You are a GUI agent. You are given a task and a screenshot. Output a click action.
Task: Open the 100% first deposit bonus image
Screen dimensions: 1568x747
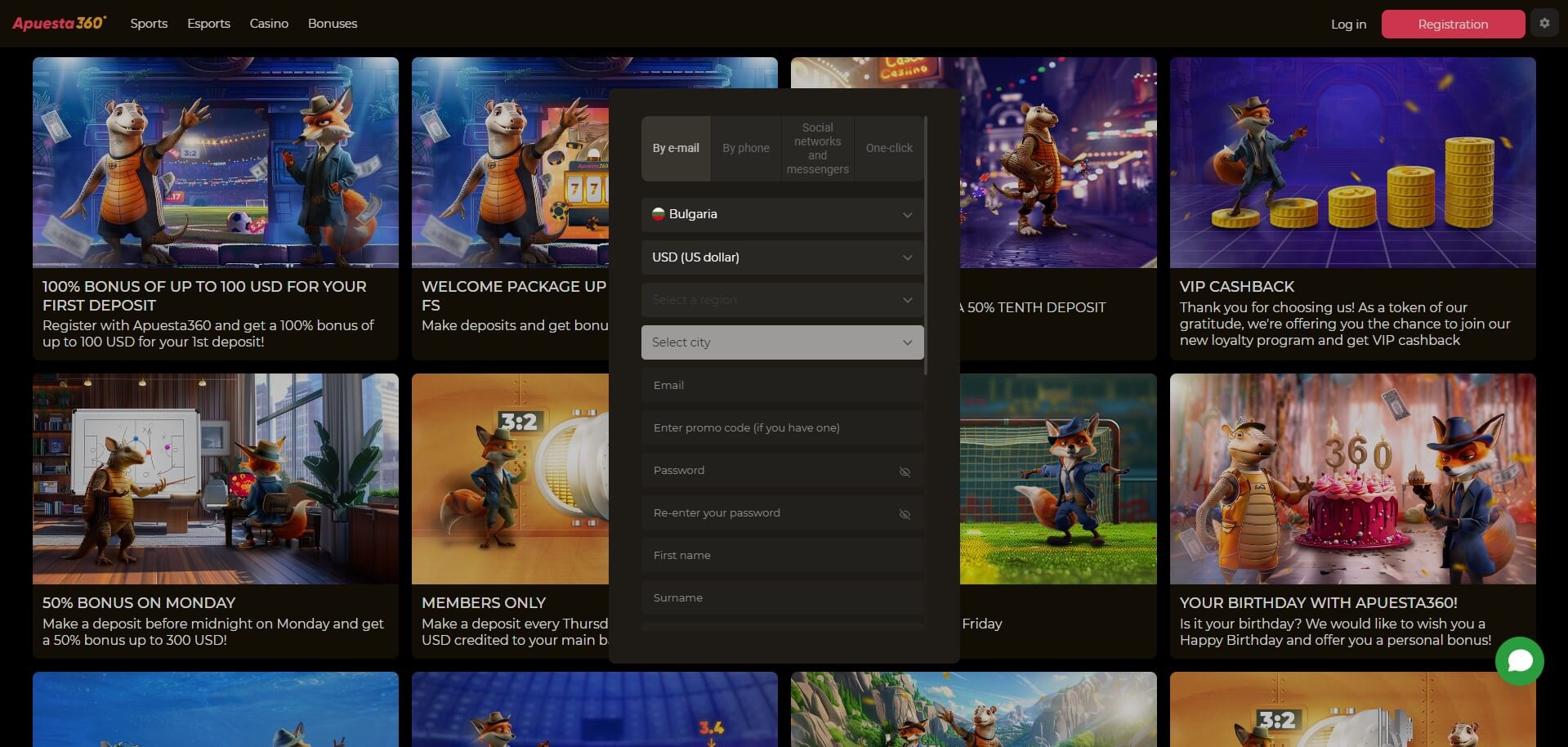click(216, 162)
